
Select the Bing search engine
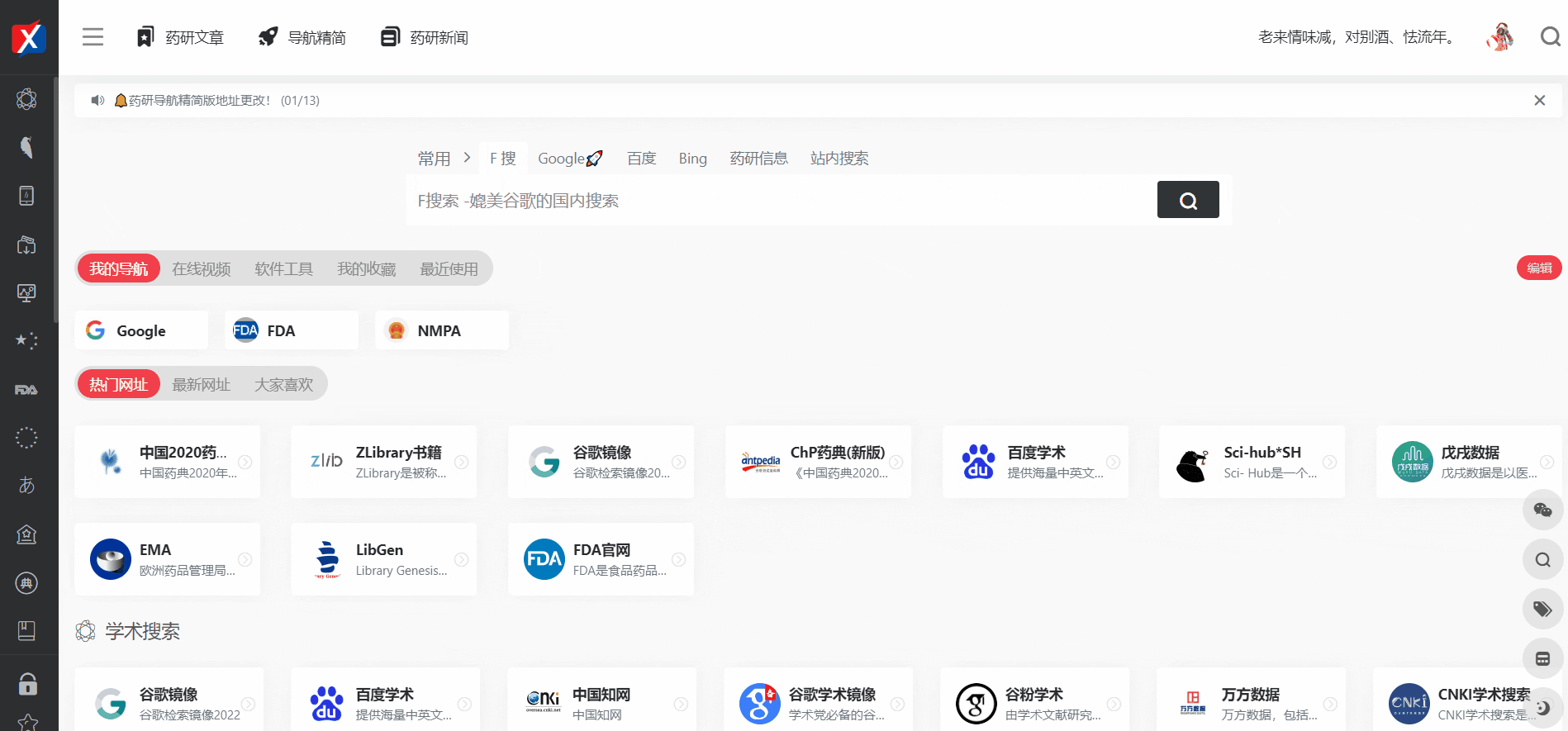692,158
